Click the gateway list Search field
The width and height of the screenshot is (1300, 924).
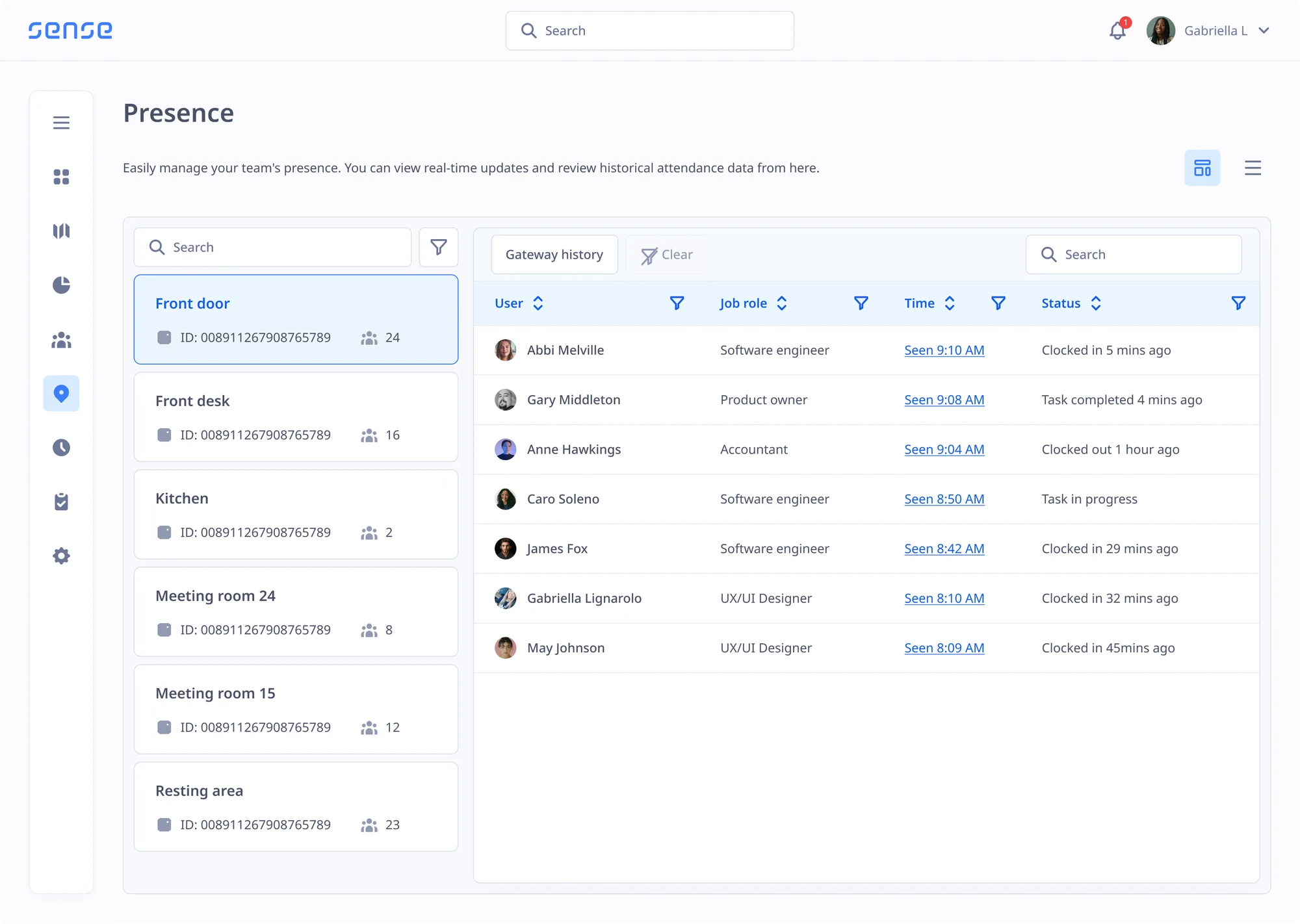pos(272,247)
